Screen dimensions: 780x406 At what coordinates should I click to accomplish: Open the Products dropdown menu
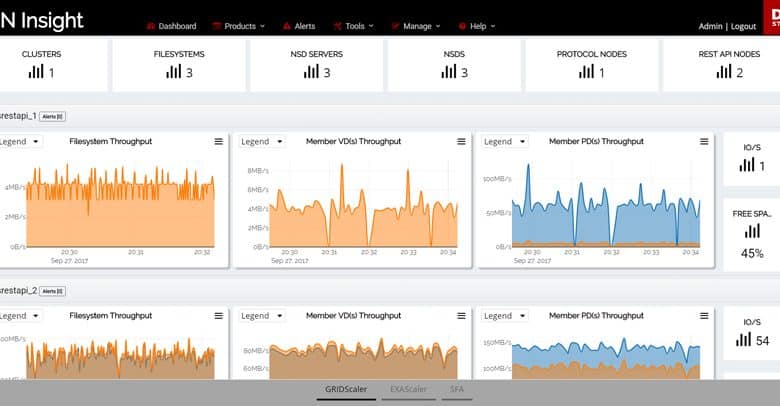click(x=238, y=26)
